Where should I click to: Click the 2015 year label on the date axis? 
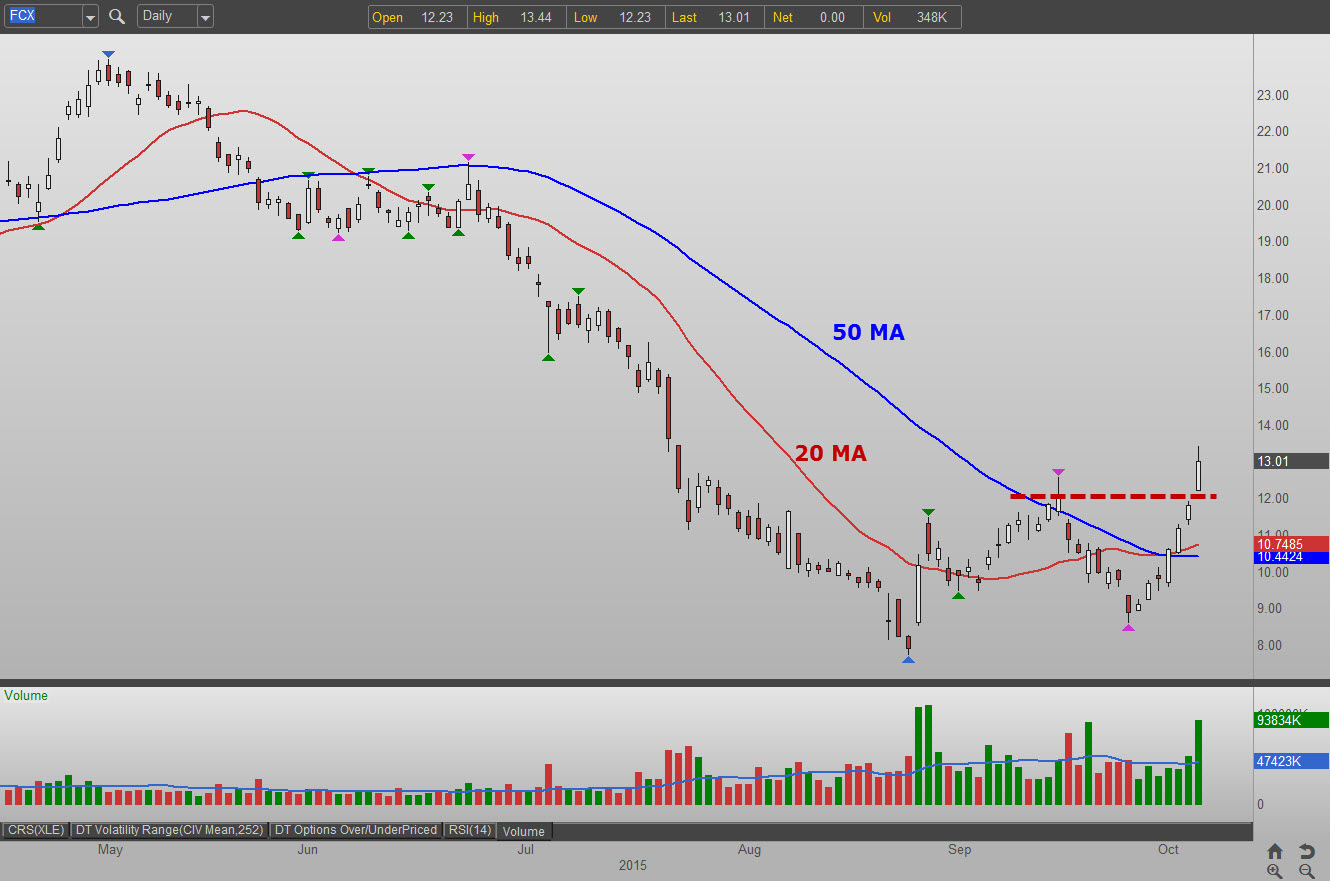pyautogui.click(x=633, y=865)
